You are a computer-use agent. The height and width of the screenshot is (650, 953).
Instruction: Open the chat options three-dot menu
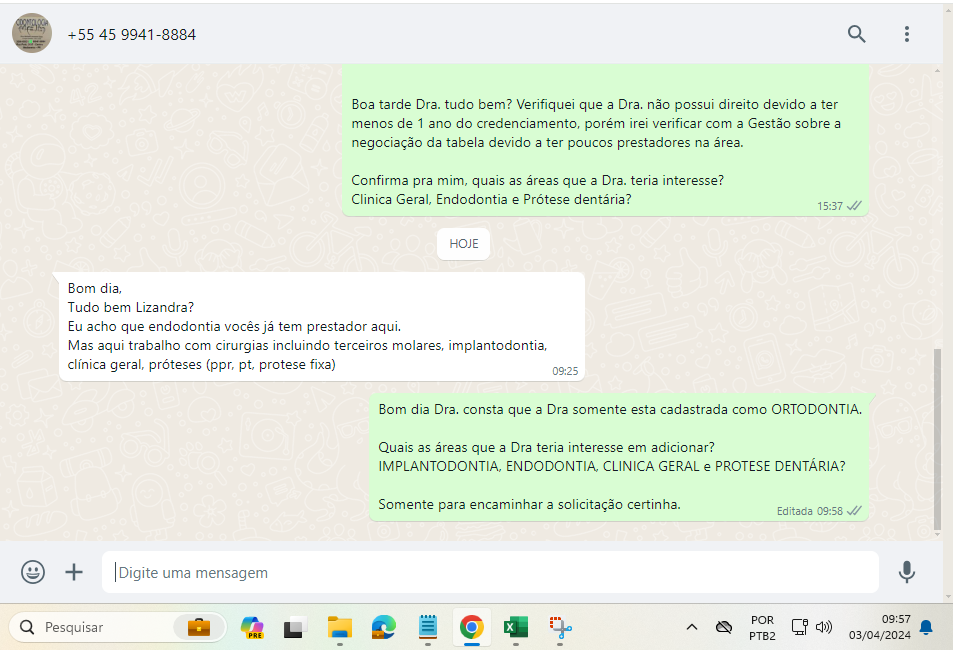(906, 34)
